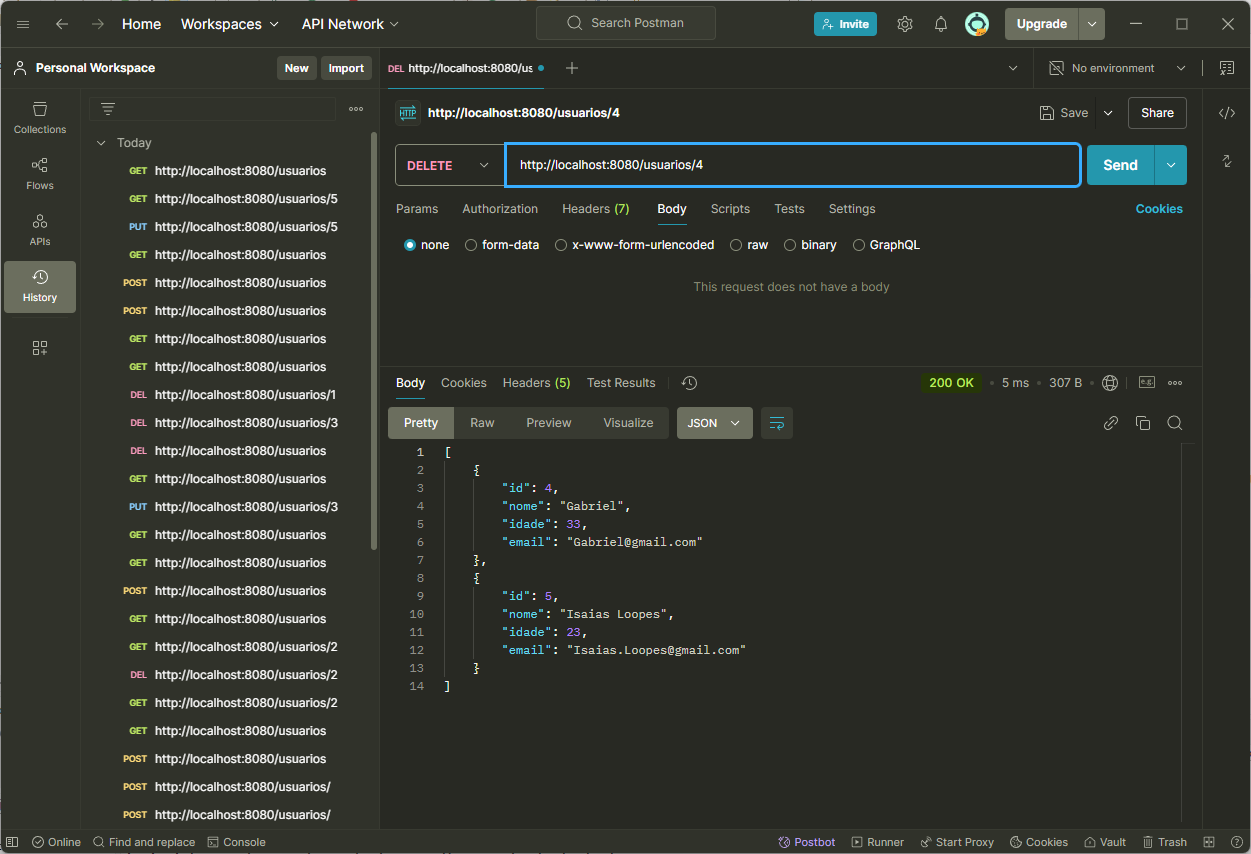Click the notifications bell icon

[x=940, y=24]
